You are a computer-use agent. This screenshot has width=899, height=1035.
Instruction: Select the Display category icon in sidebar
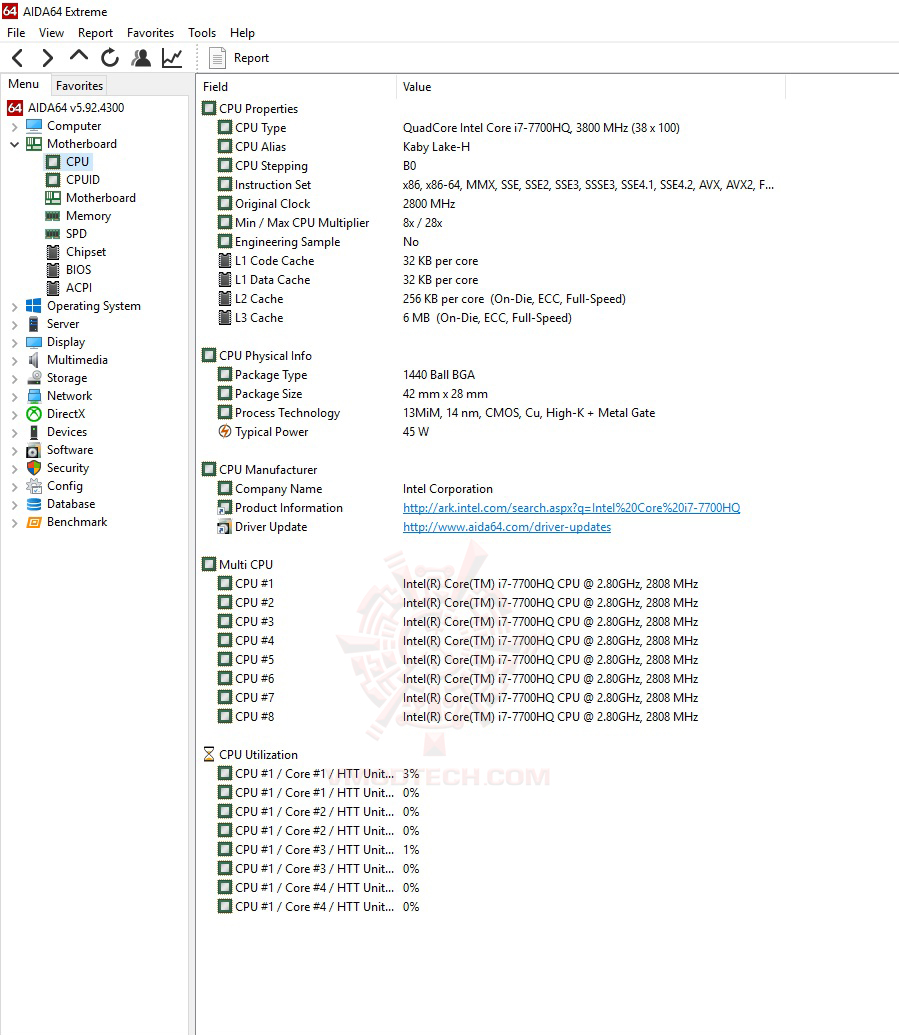33,342
